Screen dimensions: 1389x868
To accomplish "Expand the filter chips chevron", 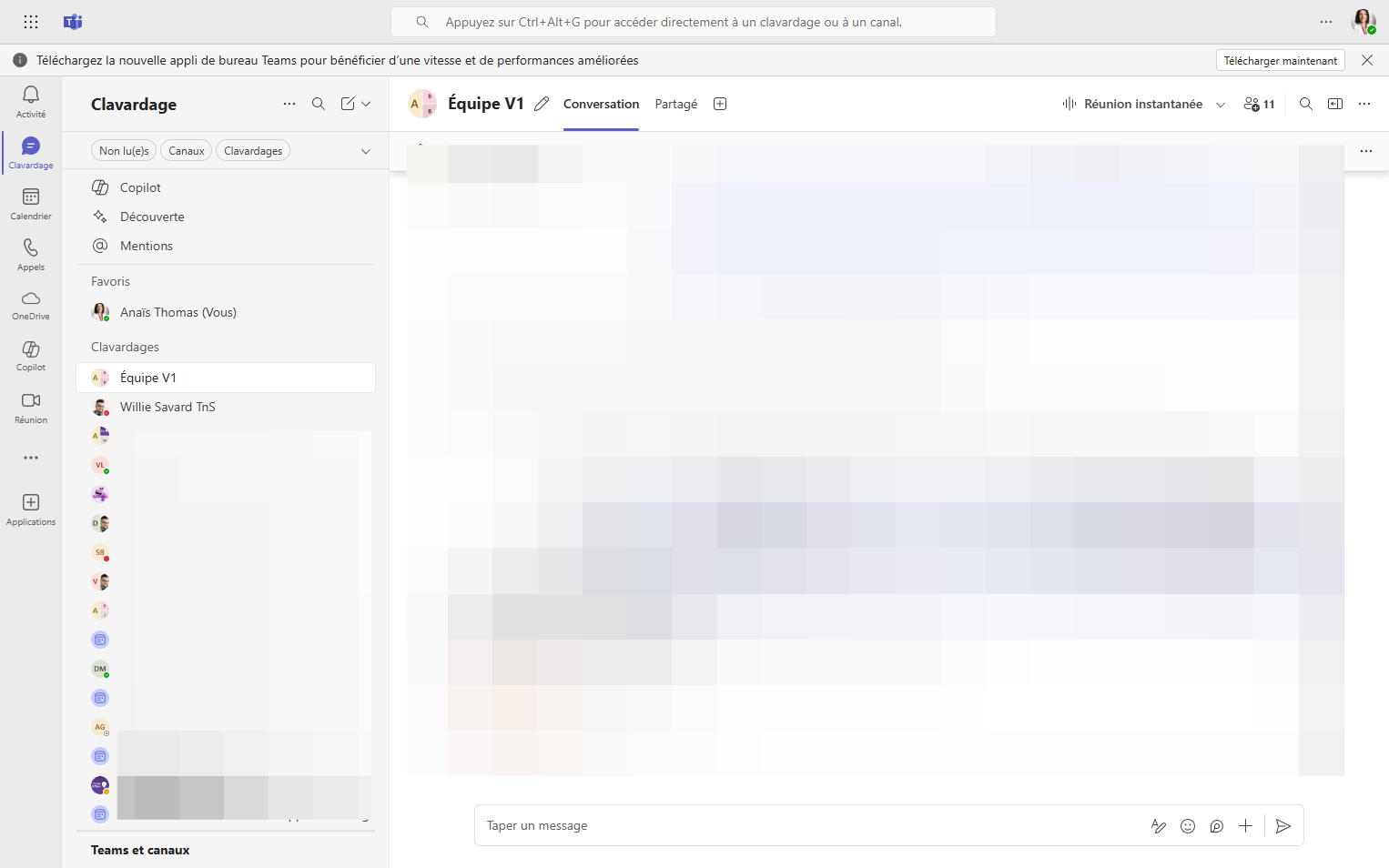I will (366, 151).
